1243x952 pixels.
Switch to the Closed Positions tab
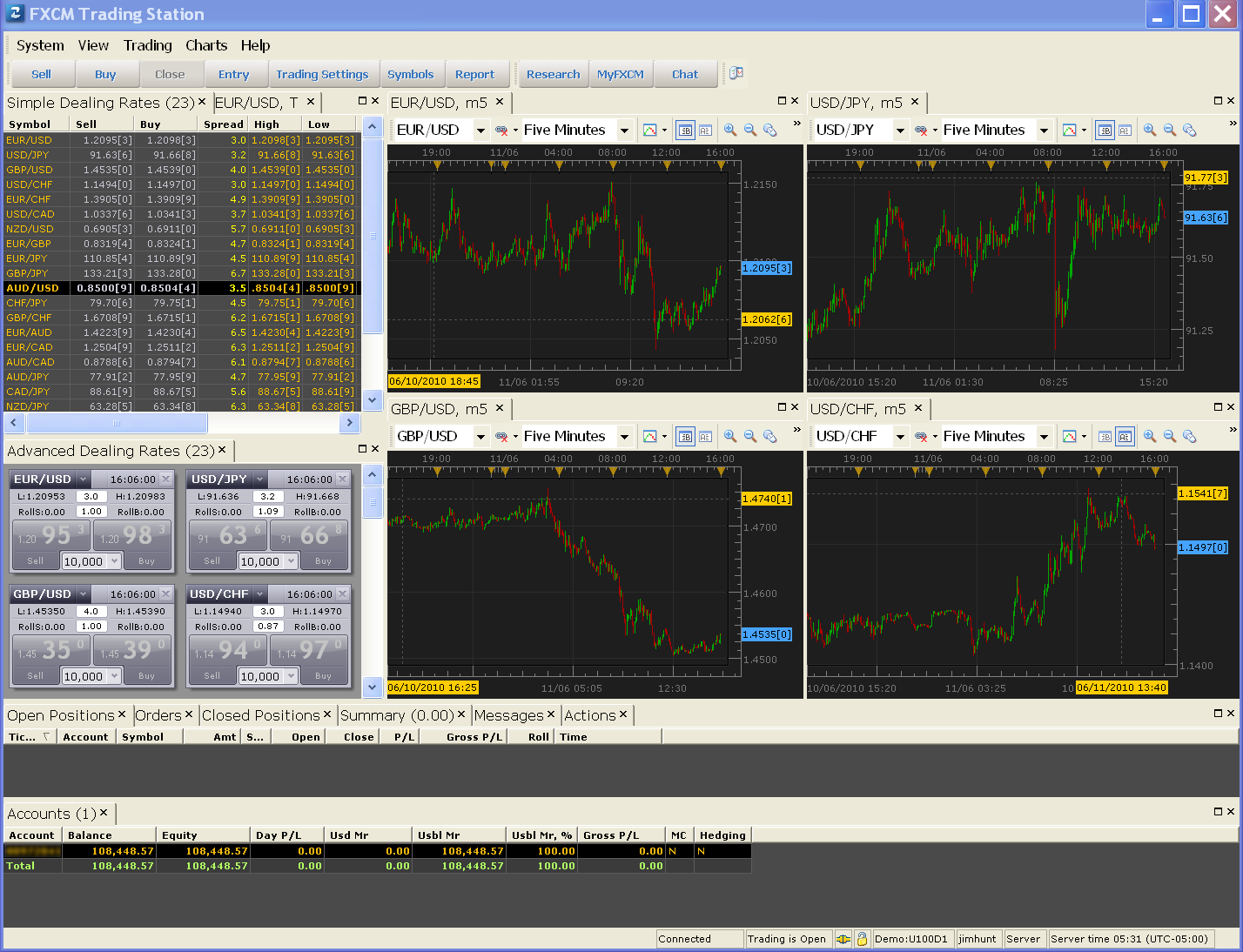[260, 715]
